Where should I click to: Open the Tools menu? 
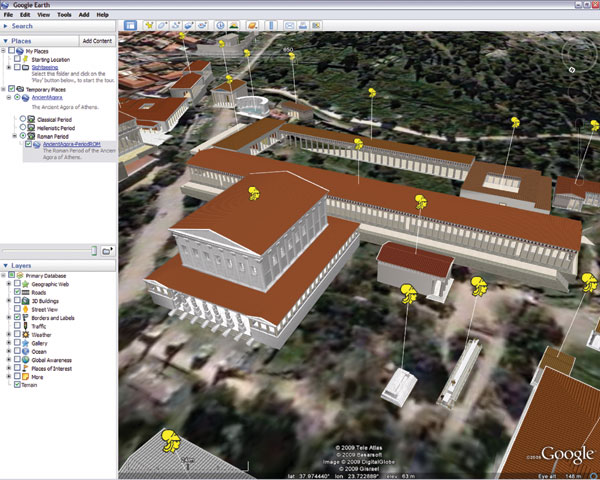pos(64,15)
